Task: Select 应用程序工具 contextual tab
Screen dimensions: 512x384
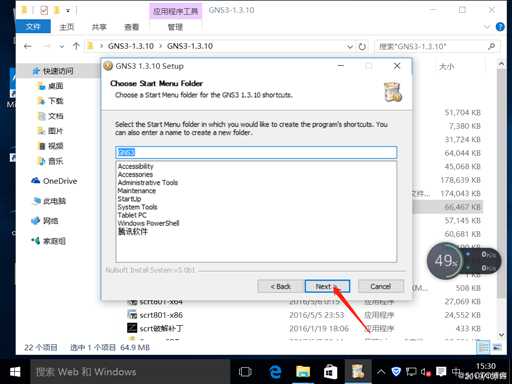Action: point(175,11)
